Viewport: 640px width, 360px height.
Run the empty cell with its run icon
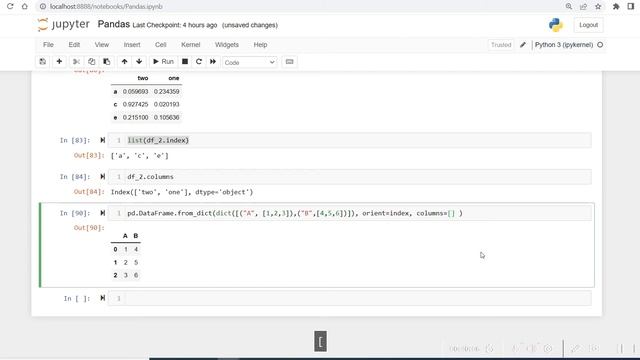click(102, 298)
